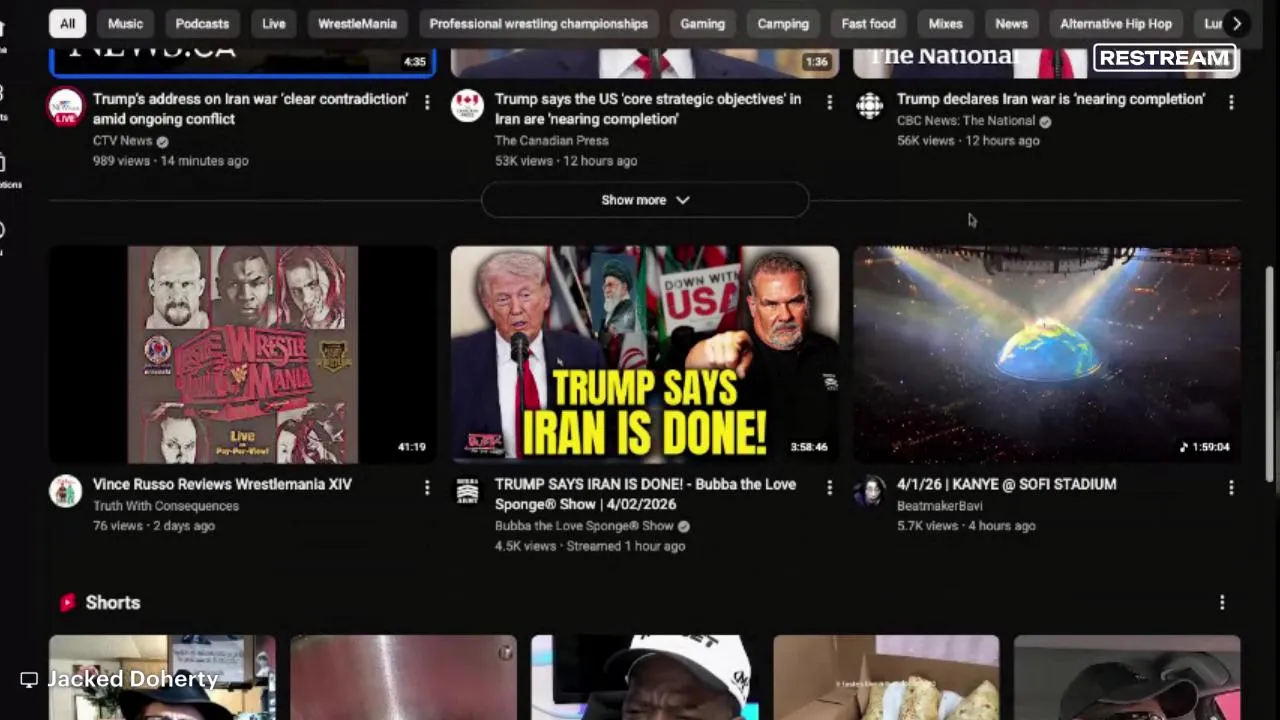
Task: Open options menu for CBC News video
Action: pos(1231,102)
